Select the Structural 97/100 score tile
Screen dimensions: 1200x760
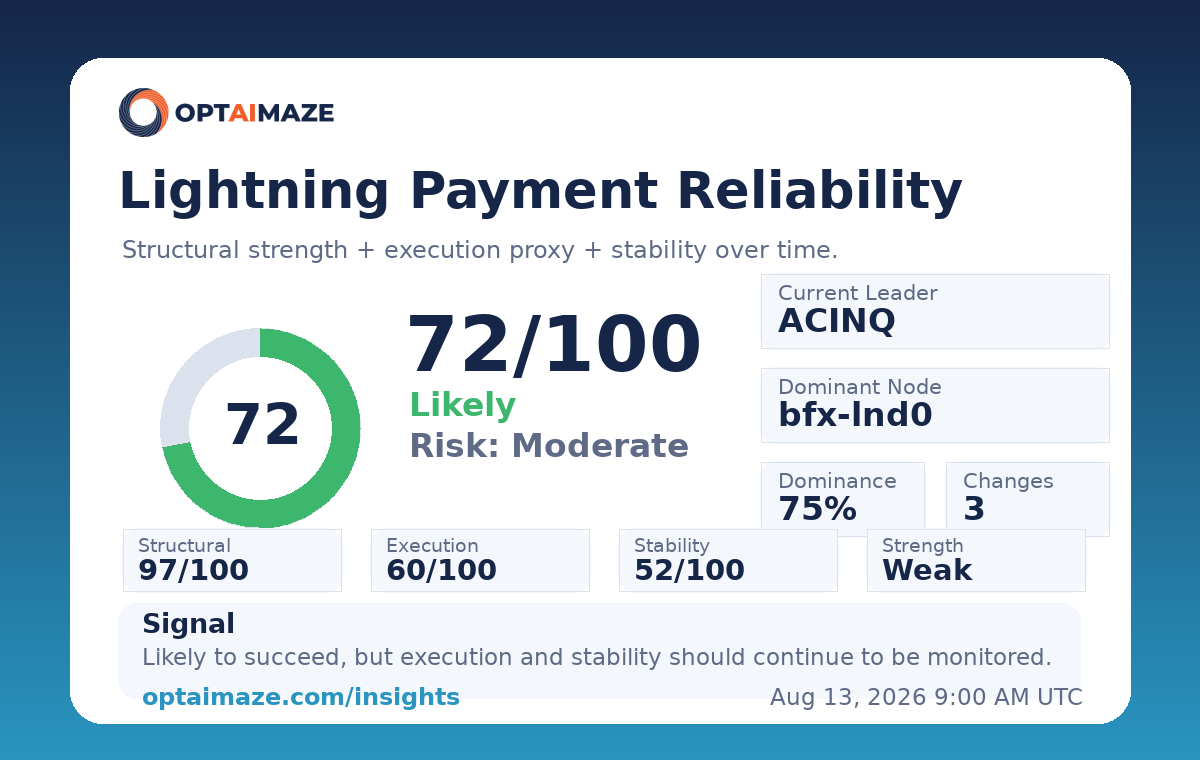232,560
